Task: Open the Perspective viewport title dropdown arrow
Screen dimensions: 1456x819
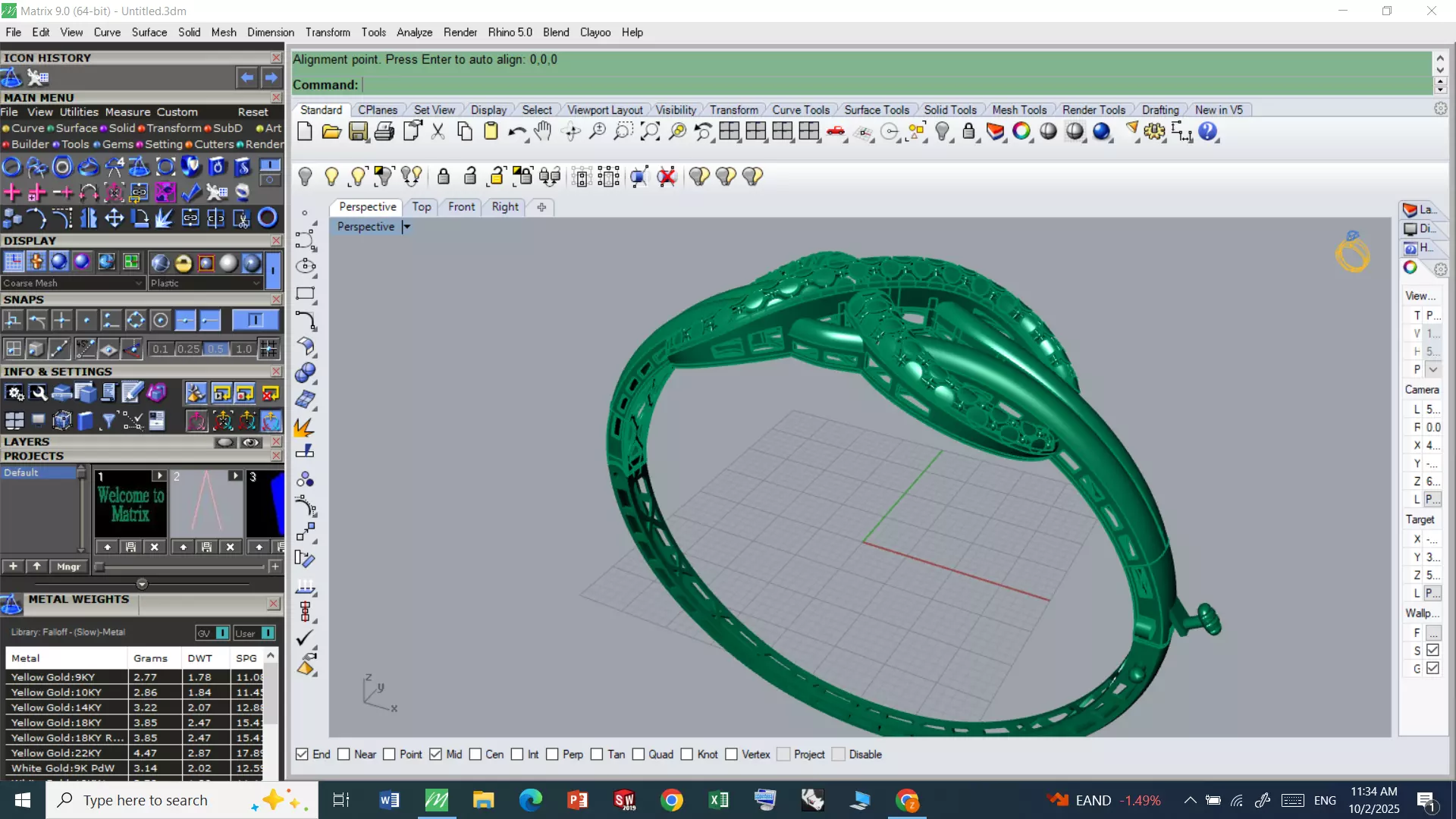Action: click(406, 227)
